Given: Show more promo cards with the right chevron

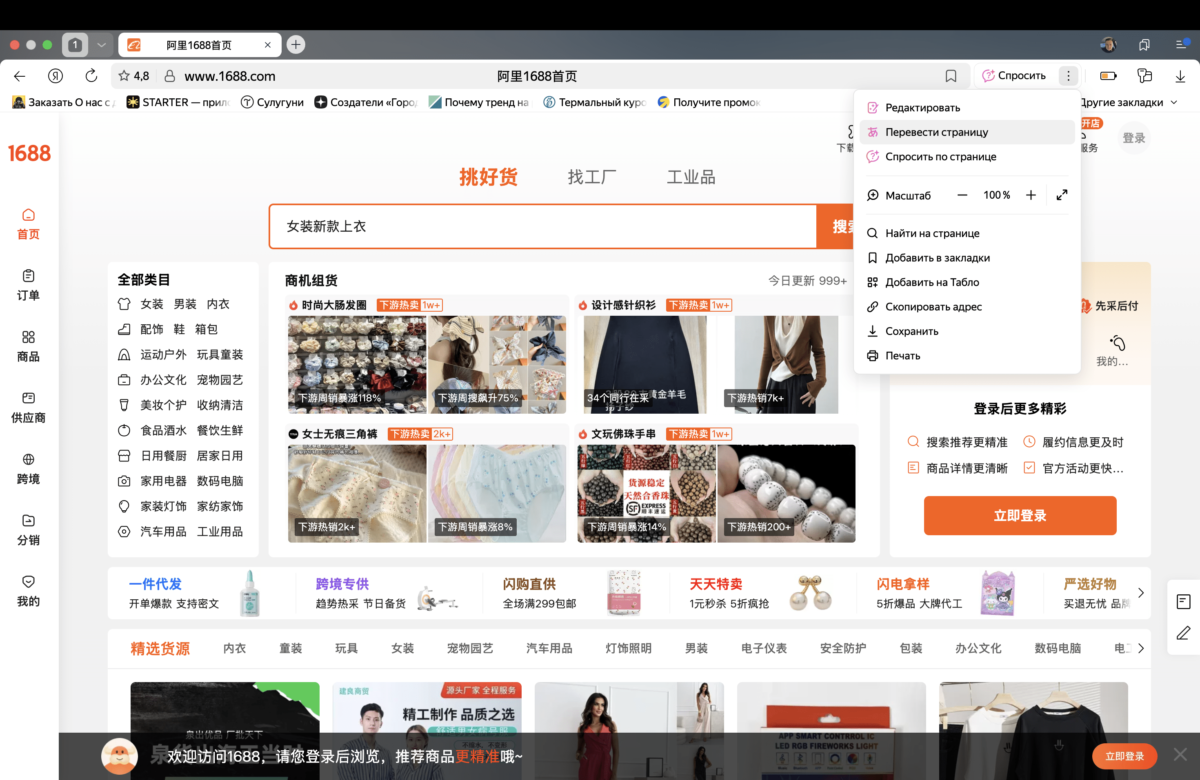Looking at the screenshot, I should 1141,593.
